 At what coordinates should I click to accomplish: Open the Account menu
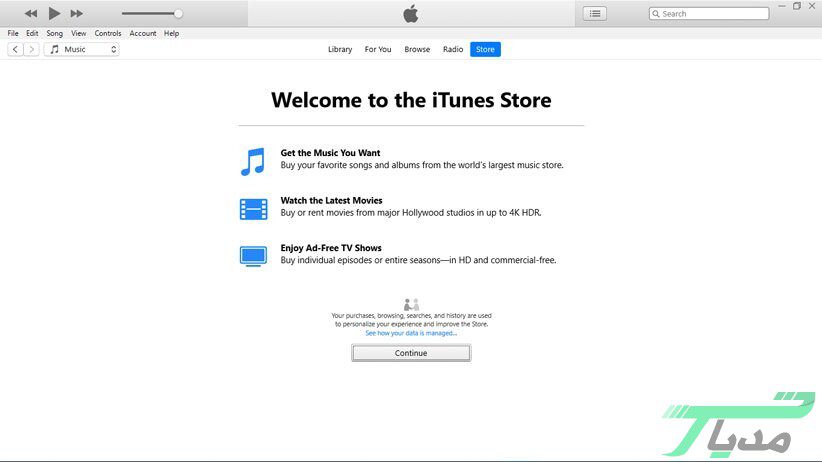[x=143, y=33]
